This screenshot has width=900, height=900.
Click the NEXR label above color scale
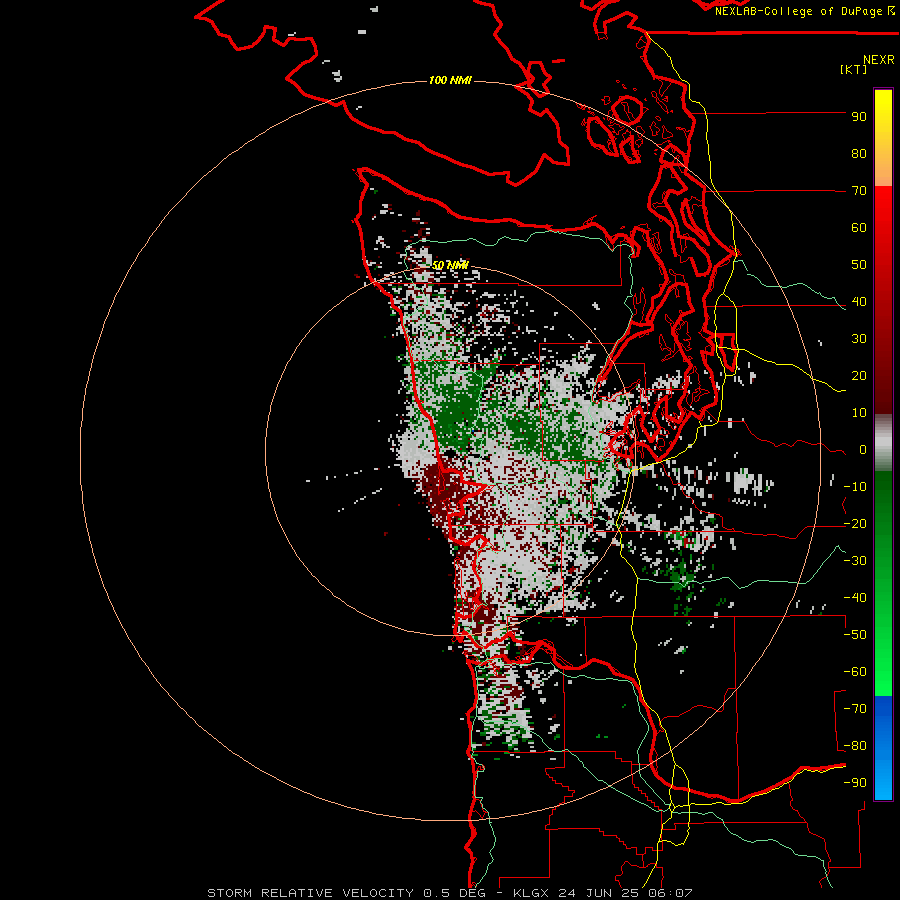coord(879,60)
